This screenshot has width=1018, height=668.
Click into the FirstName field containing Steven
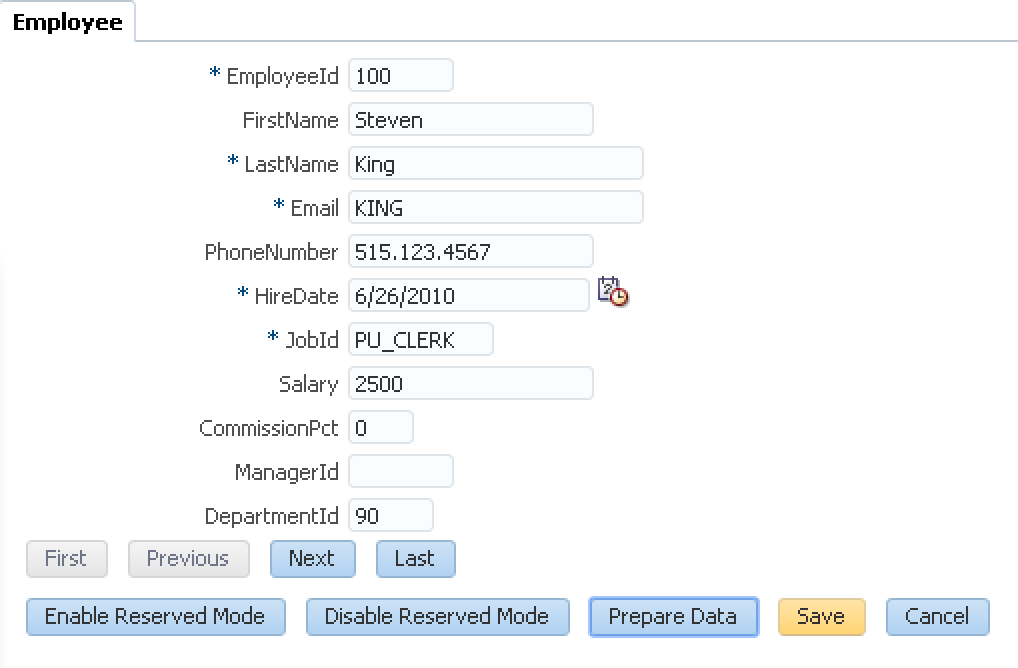(471, 119)
